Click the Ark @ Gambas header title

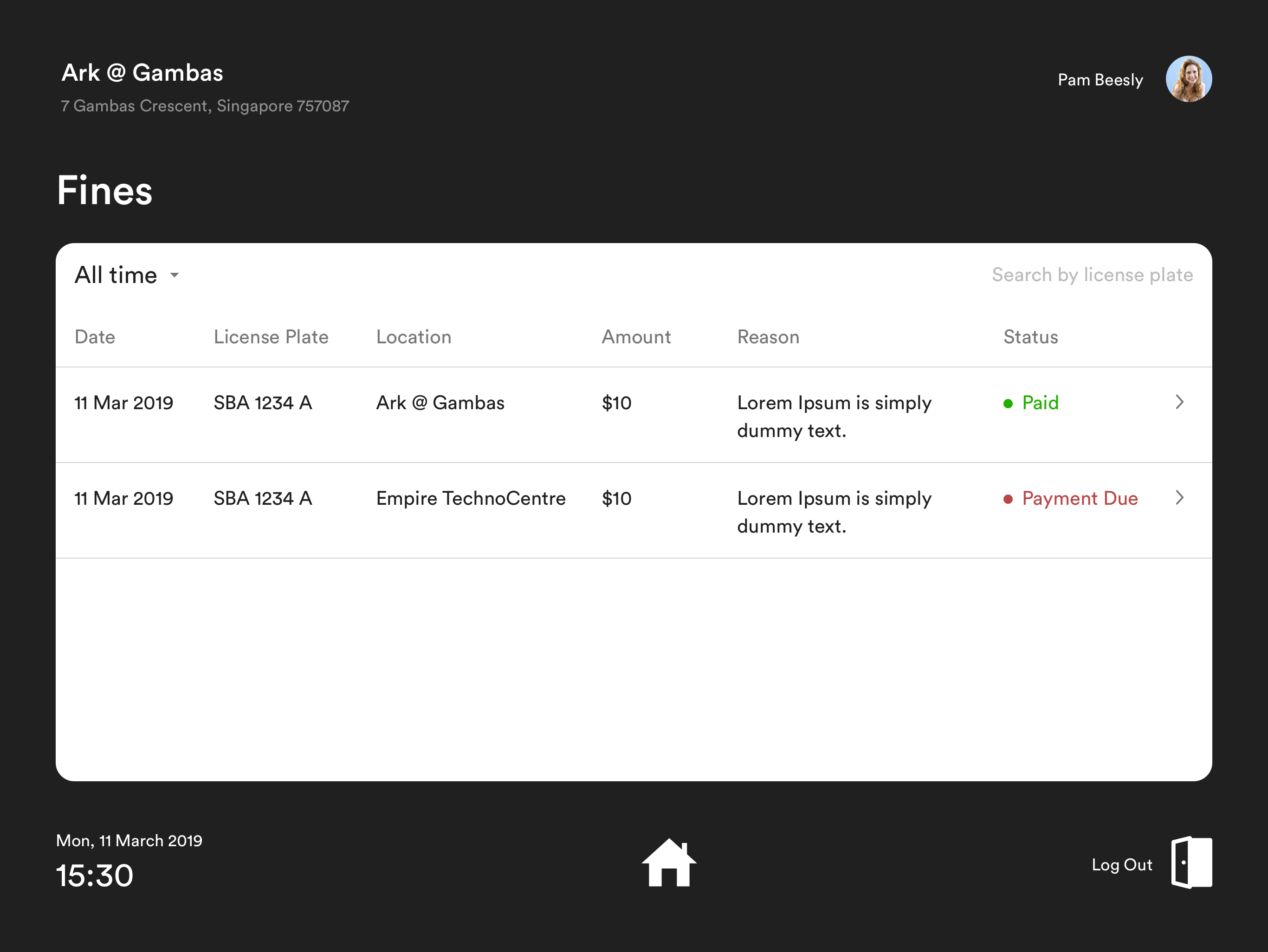tap(142, 73)
